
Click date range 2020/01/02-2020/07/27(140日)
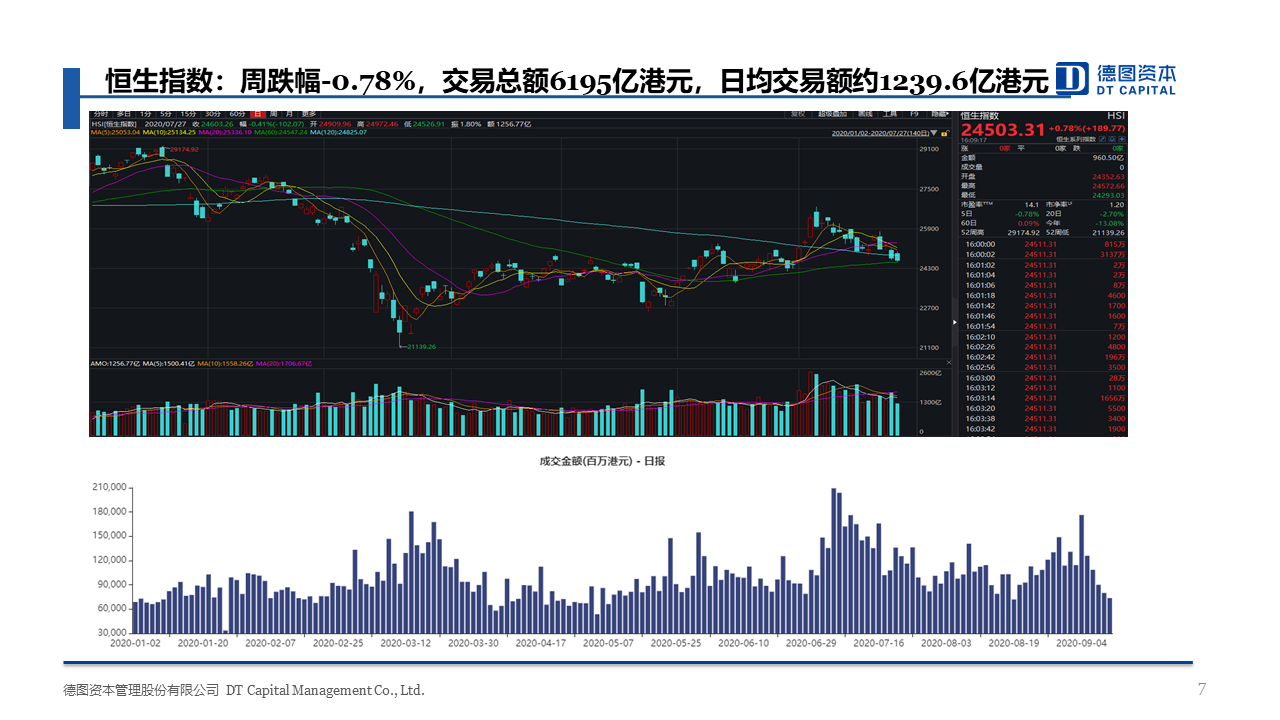point(880,132)
